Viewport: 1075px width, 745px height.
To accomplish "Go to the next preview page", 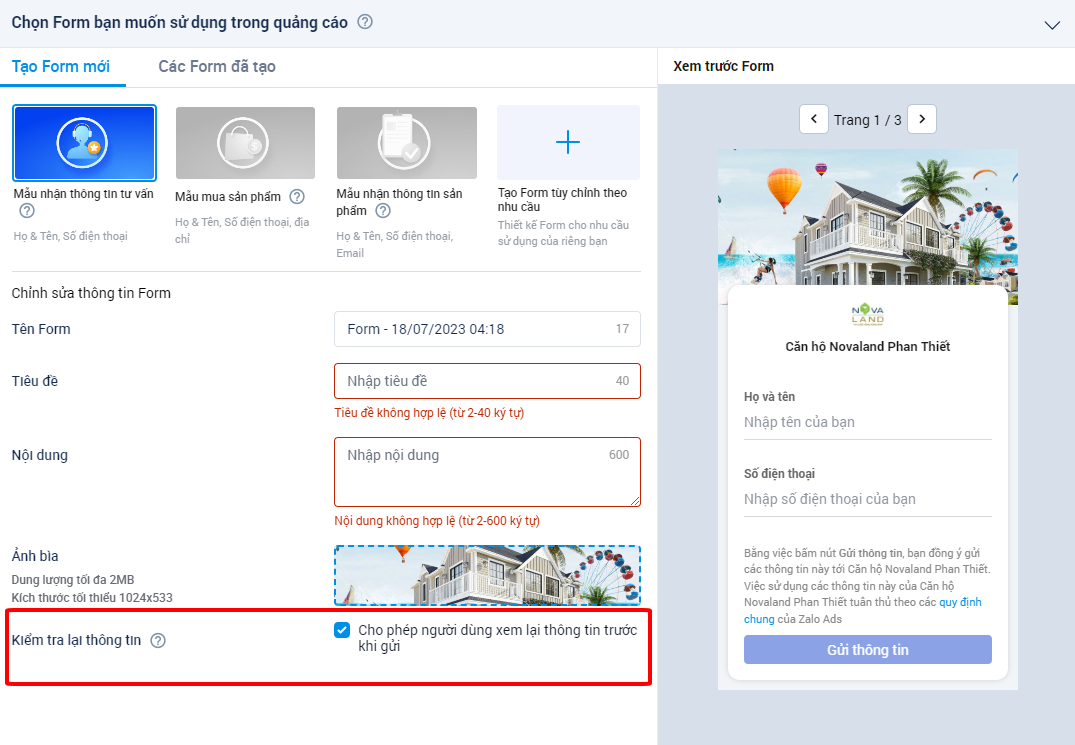I will [921, 118].
